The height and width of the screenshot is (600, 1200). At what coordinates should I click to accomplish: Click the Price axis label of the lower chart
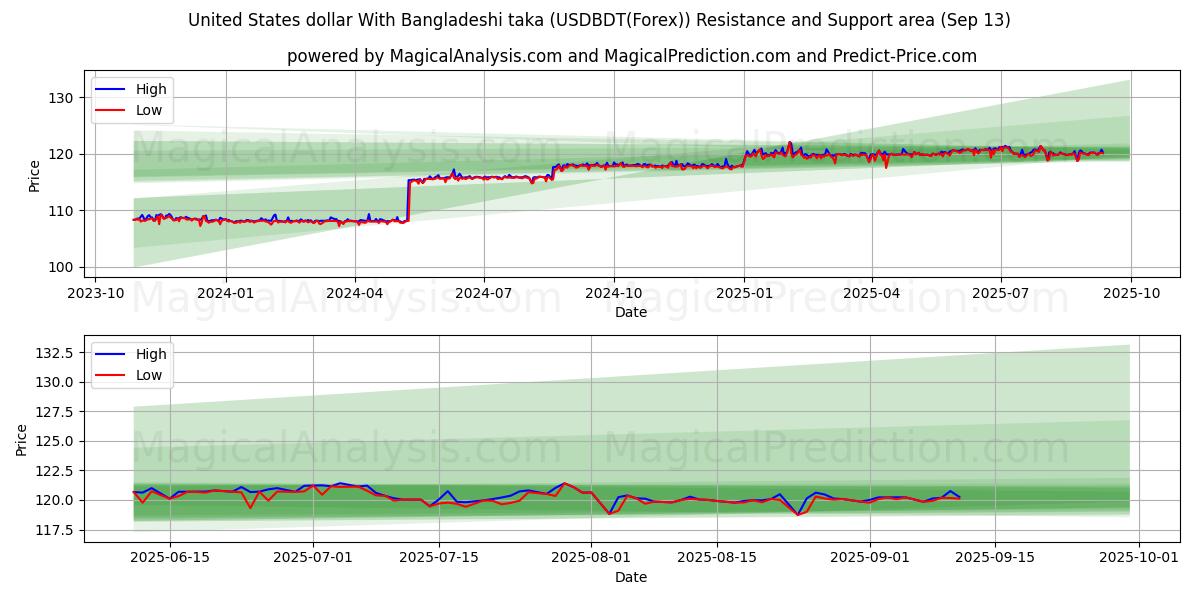point(22,440)
